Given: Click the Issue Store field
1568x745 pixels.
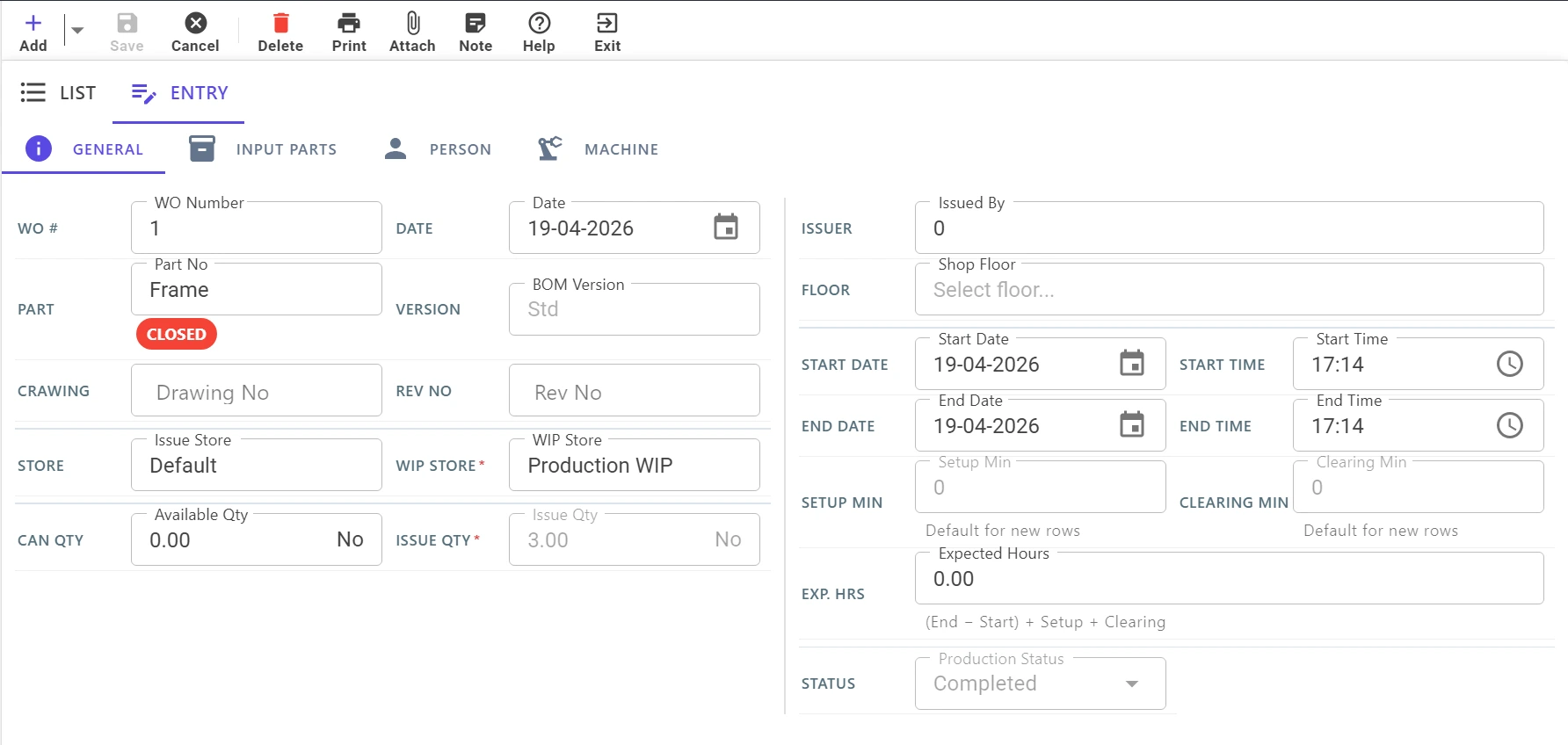Looking at the screenshot, I should (x=257, y=466).
